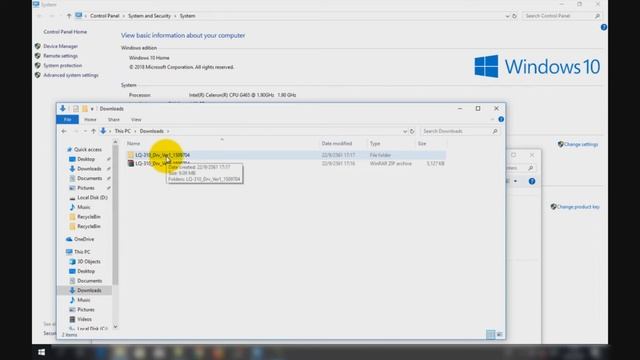Open pinned Downloads under Quick access

[89, 169]
